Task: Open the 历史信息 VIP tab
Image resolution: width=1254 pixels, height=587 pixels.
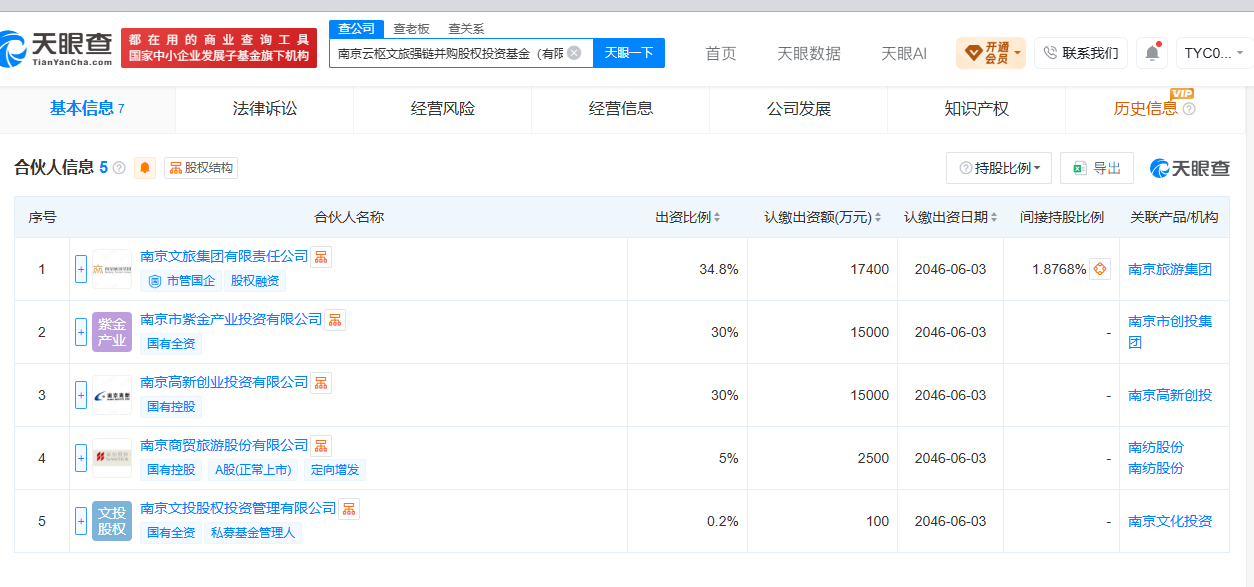Action: coord(1154,109)
